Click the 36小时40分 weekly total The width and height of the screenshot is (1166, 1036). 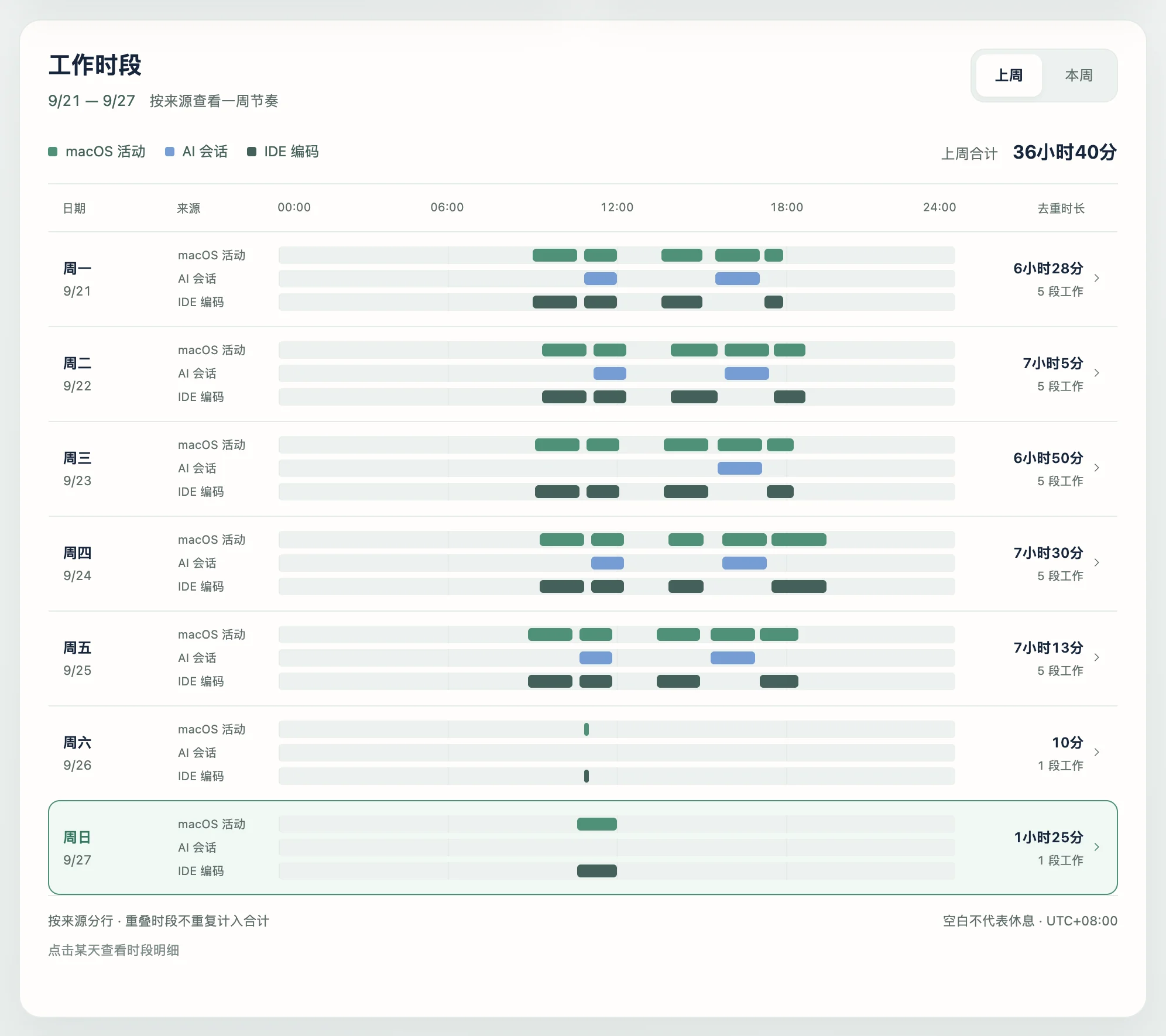tap(1065, 152)
